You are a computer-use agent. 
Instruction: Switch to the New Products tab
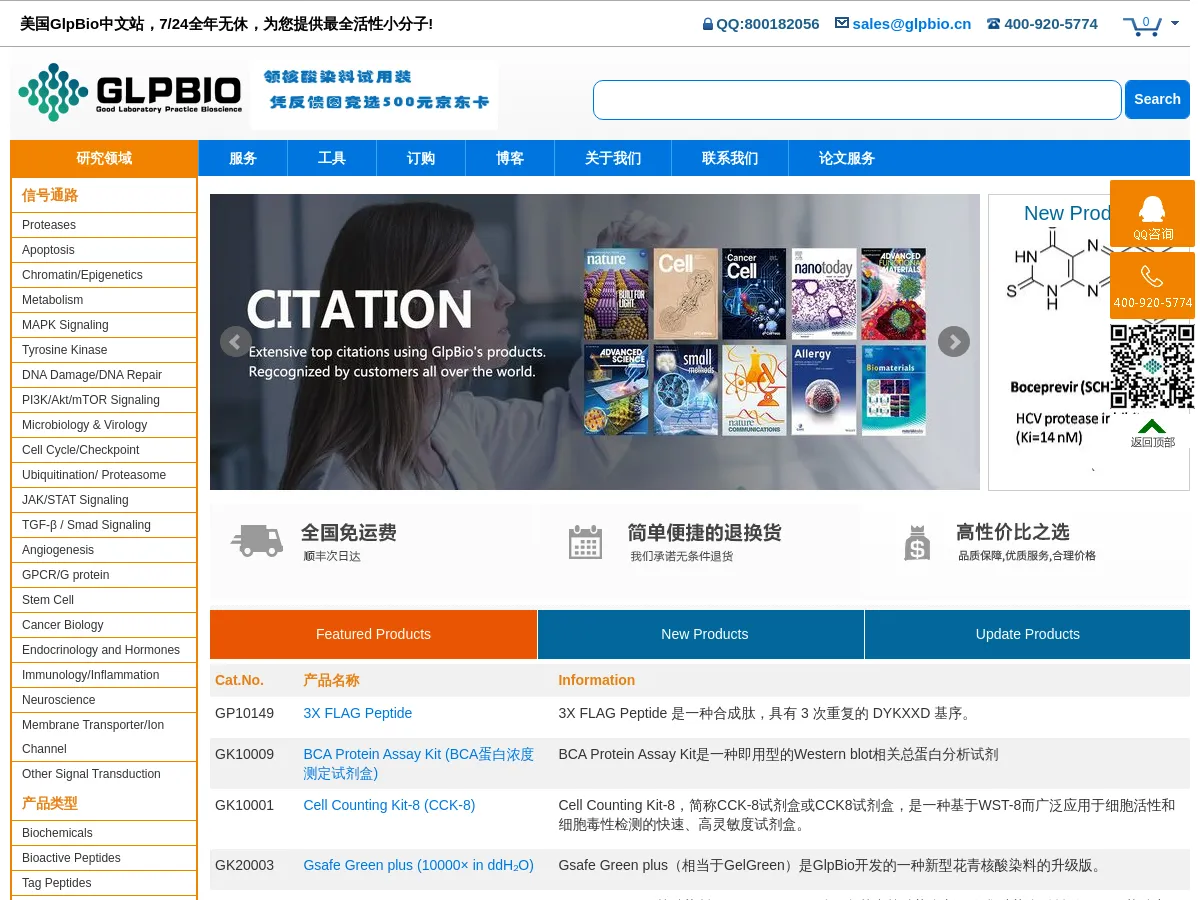(704, 634)
